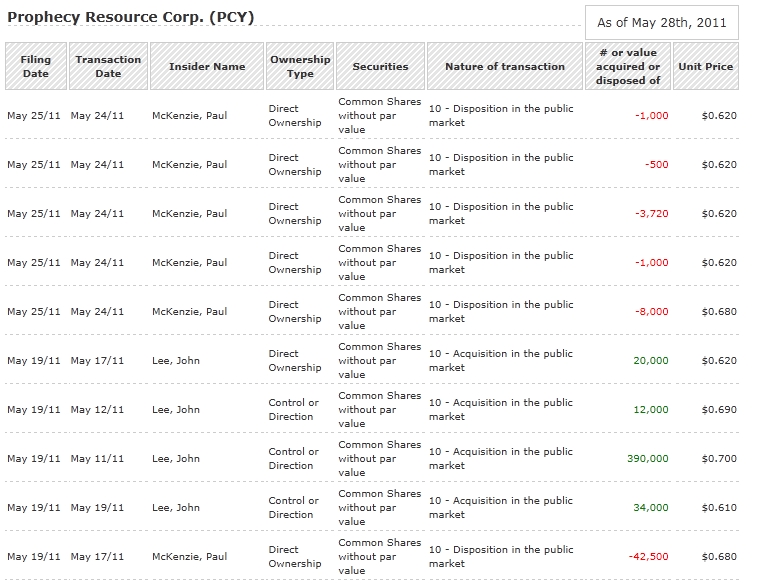Select the Ownership Type column header

pos(300,67)
